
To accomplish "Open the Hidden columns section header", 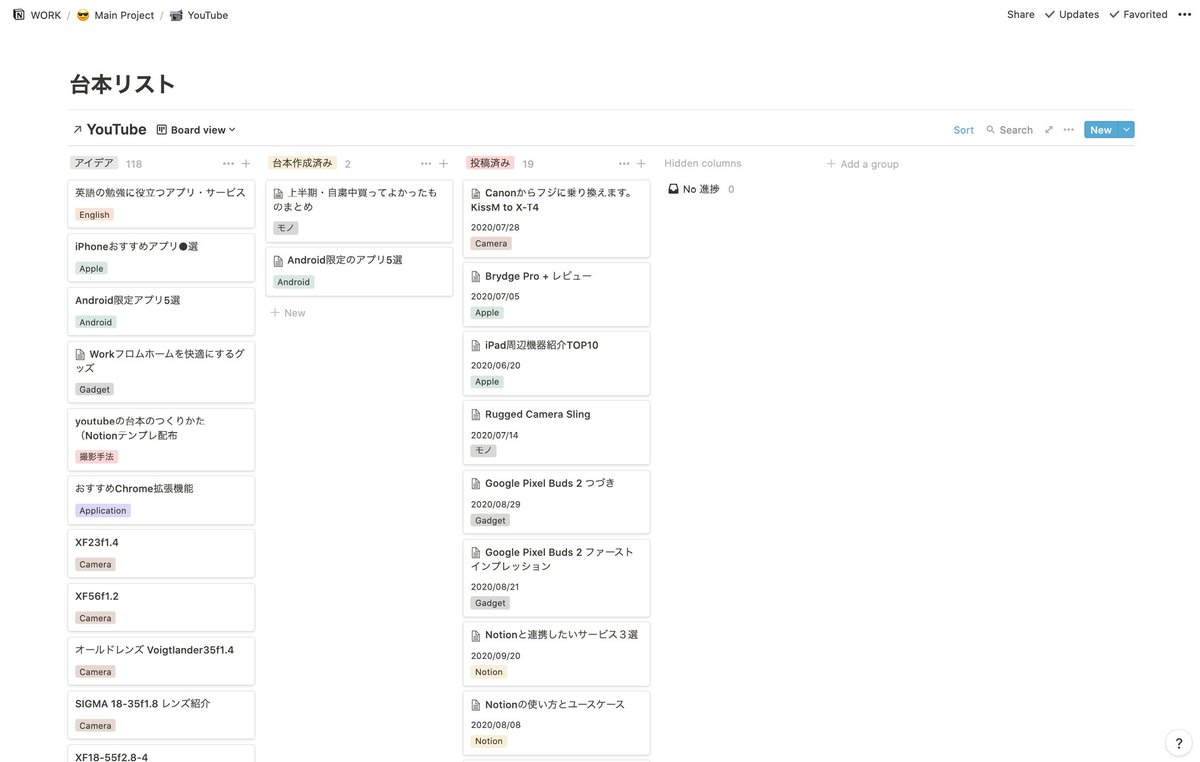I will coord(703,163).
